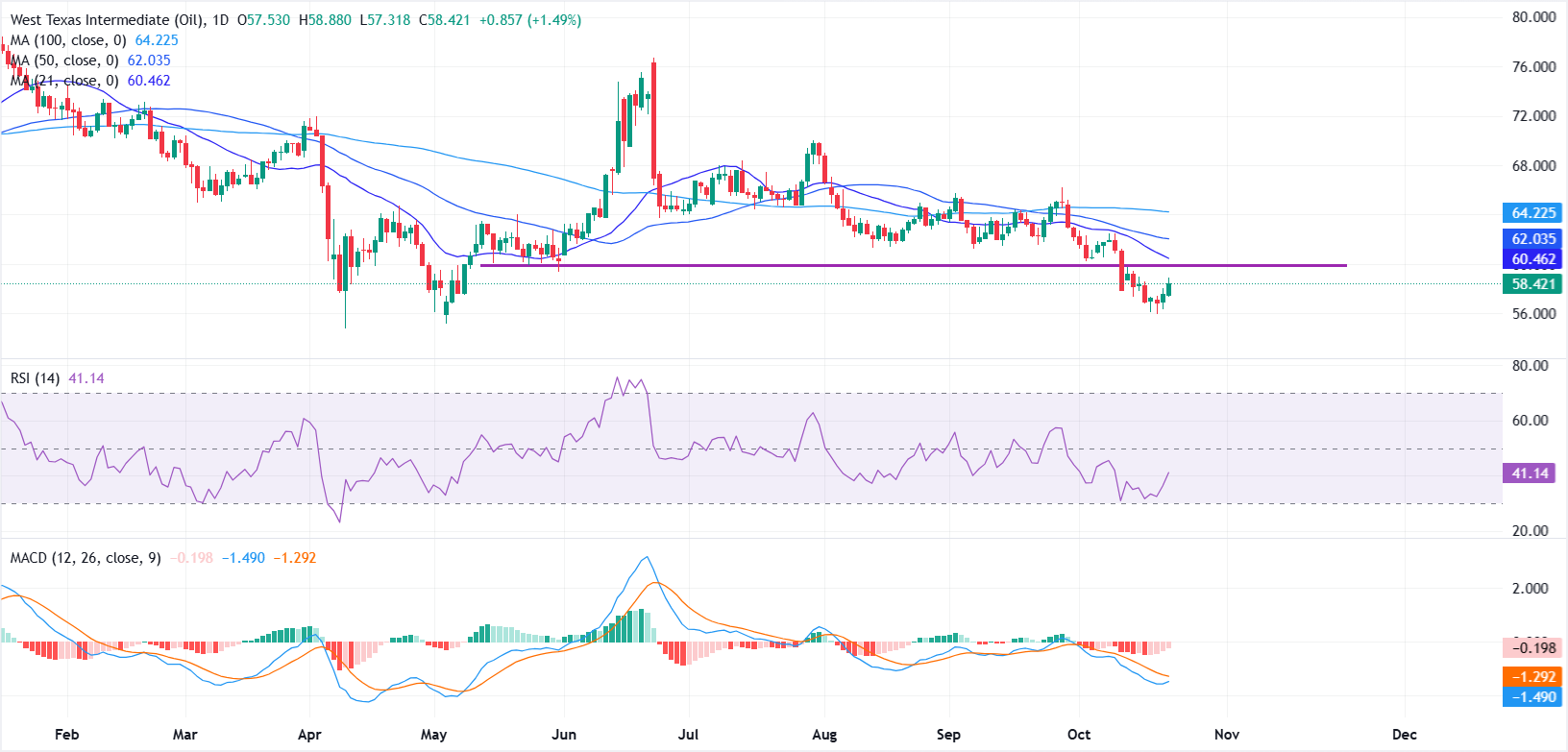Click the MA 21 value 60.462 in legend
This screenshot has width=1568, height=752.
149,81
